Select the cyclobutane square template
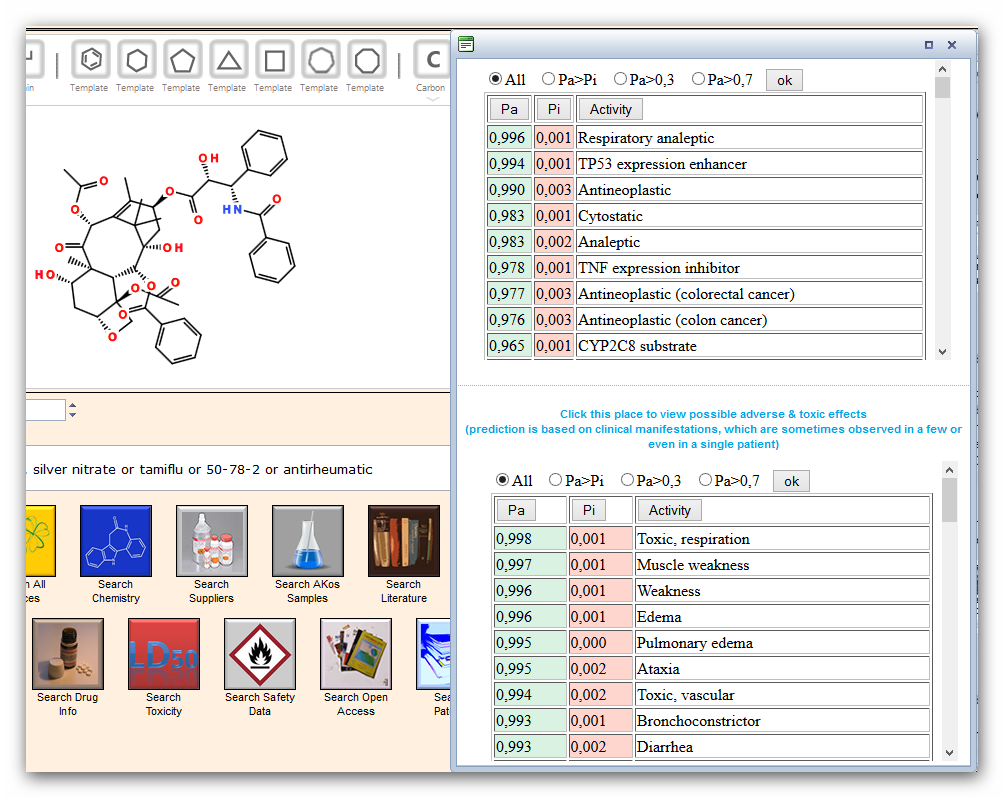 click(275, 60)
